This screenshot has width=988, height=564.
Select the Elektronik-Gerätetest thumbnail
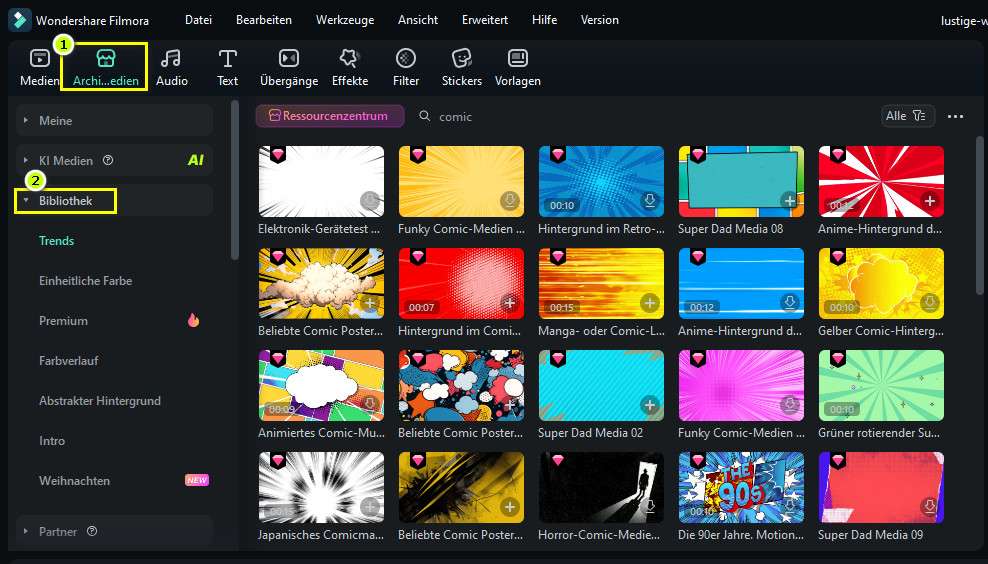pyautogui.click(x=321, y=181)
